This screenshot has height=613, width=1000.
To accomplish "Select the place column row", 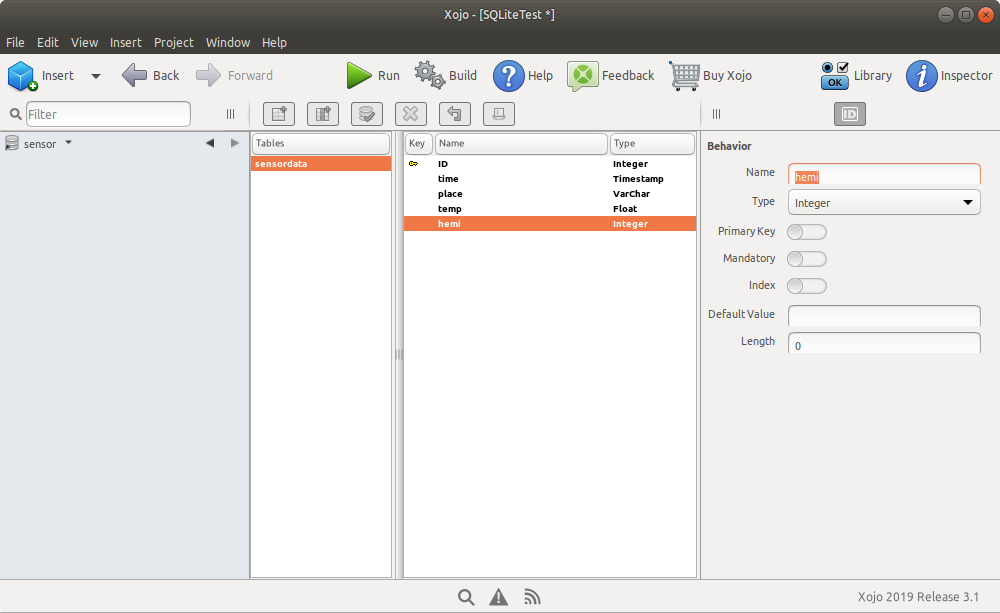I will pyautogui.click(x=550, y=194).
